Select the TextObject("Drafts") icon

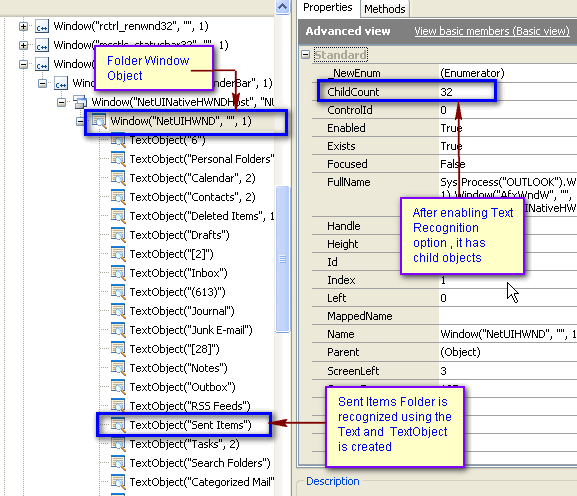(118, 235)
